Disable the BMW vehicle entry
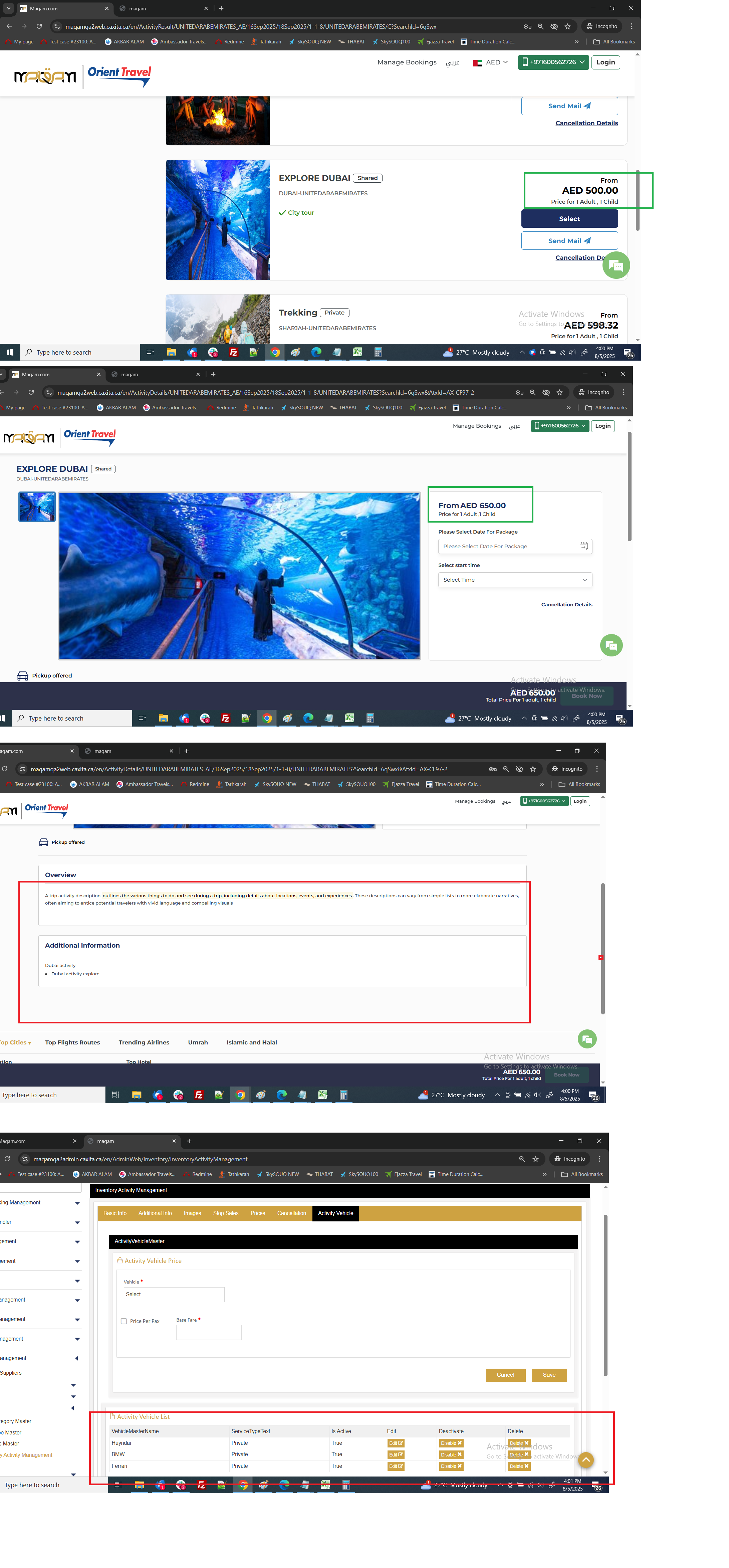The height and width of the screenshot is (1568, 729). point(451,1455)
